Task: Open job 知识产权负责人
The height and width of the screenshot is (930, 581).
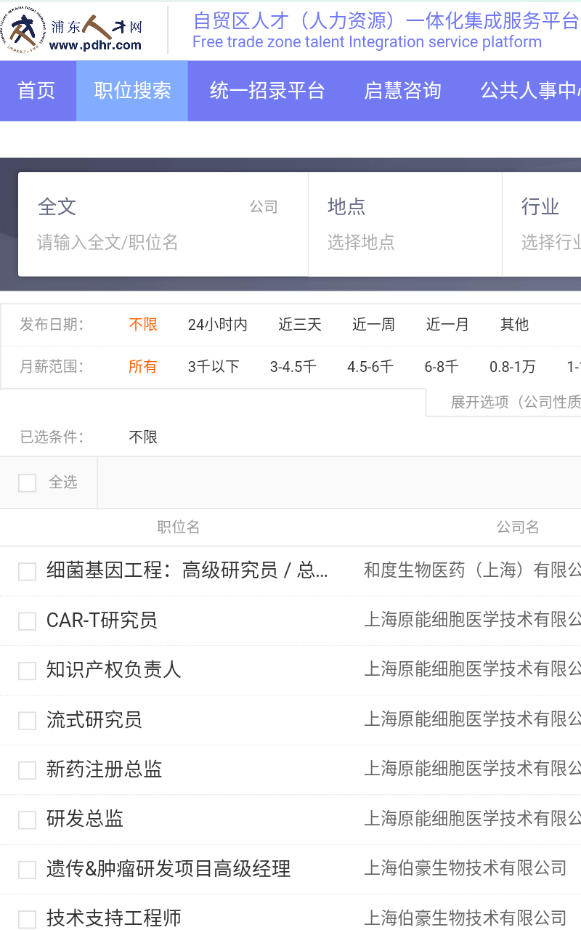Action: 113,670
